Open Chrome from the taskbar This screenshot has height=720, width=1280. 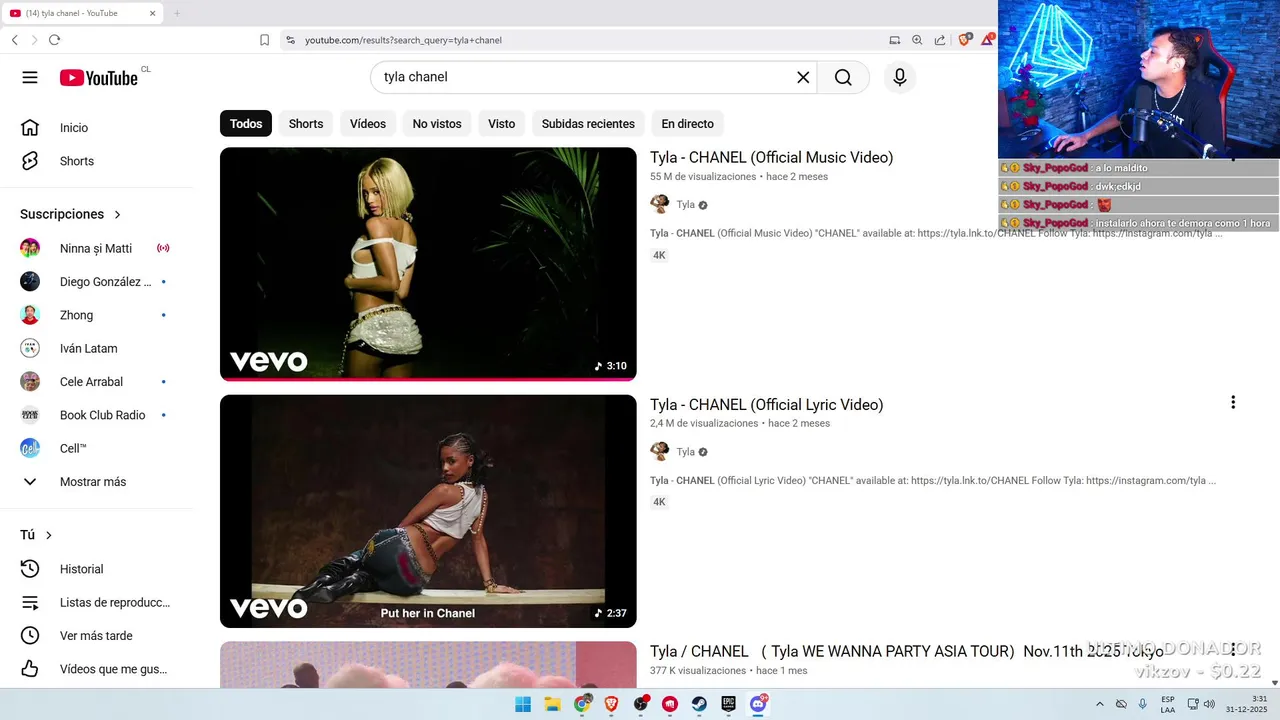click(x=582, y=704)
